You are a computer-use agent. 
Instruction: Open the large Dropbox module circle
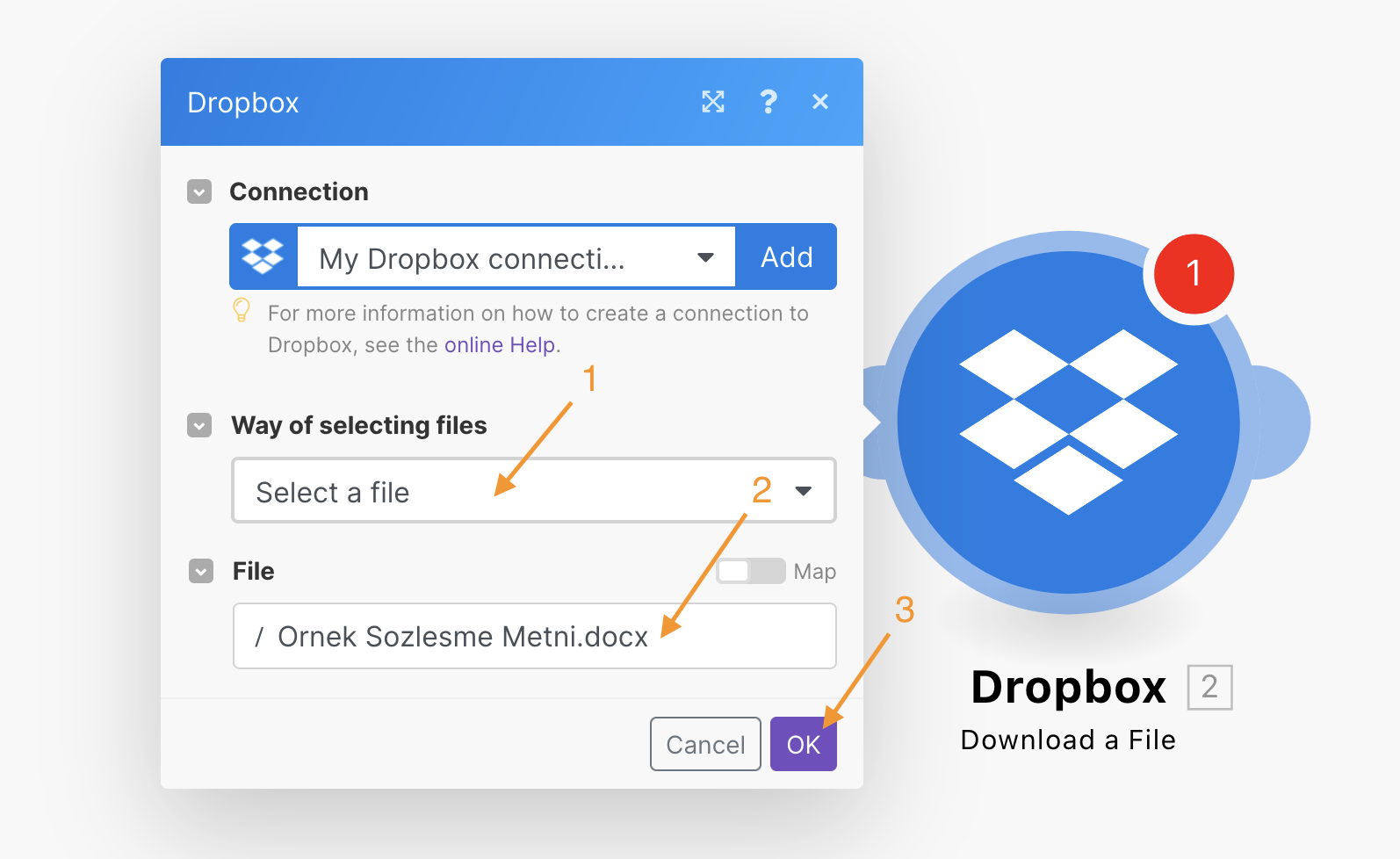click(1068, 422)
